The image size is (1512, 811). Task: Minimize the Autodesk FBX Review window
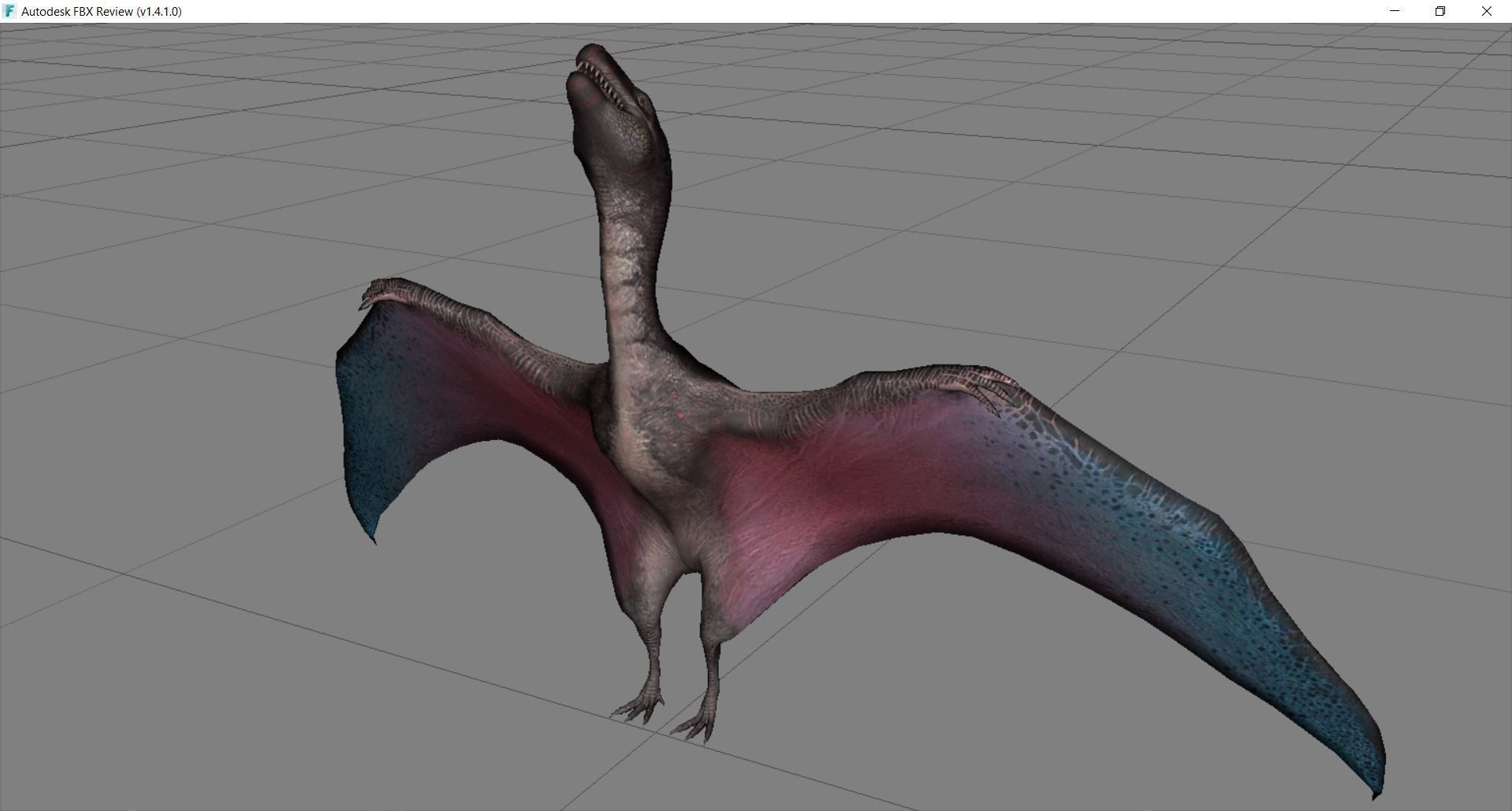point(1395,11)
